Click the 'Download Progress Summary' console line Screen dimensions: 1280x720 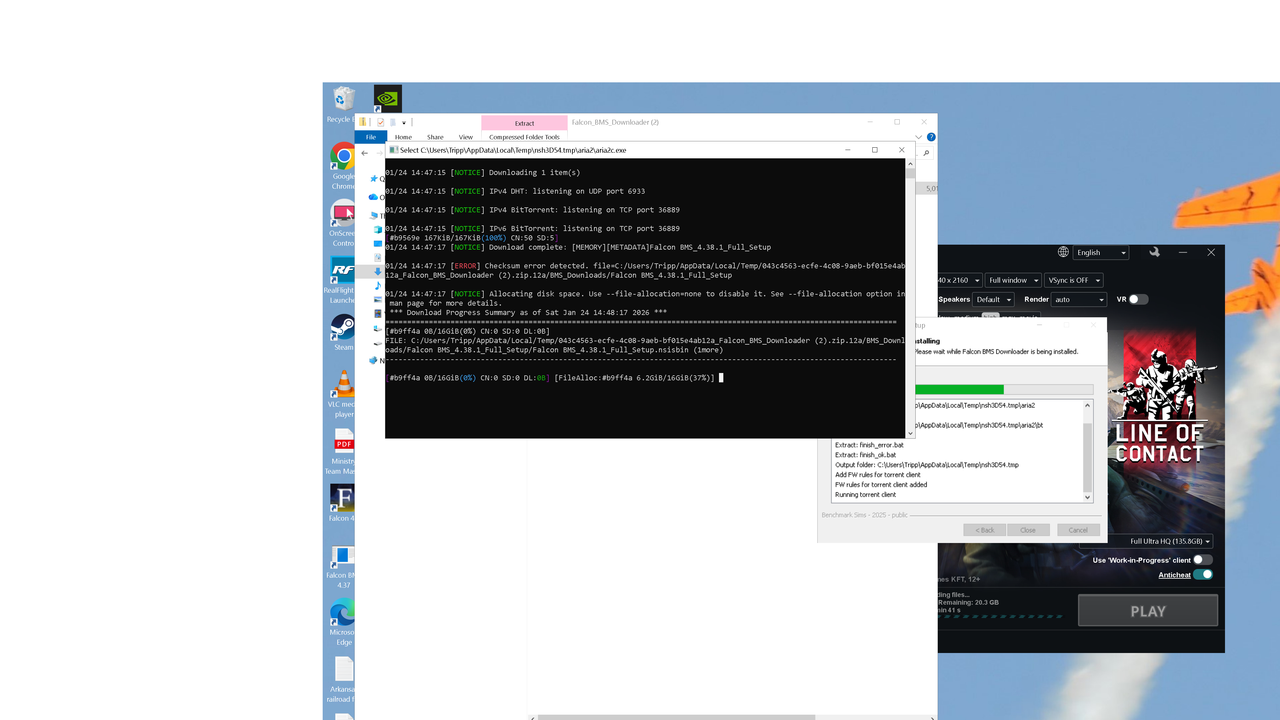click(528, 313)
